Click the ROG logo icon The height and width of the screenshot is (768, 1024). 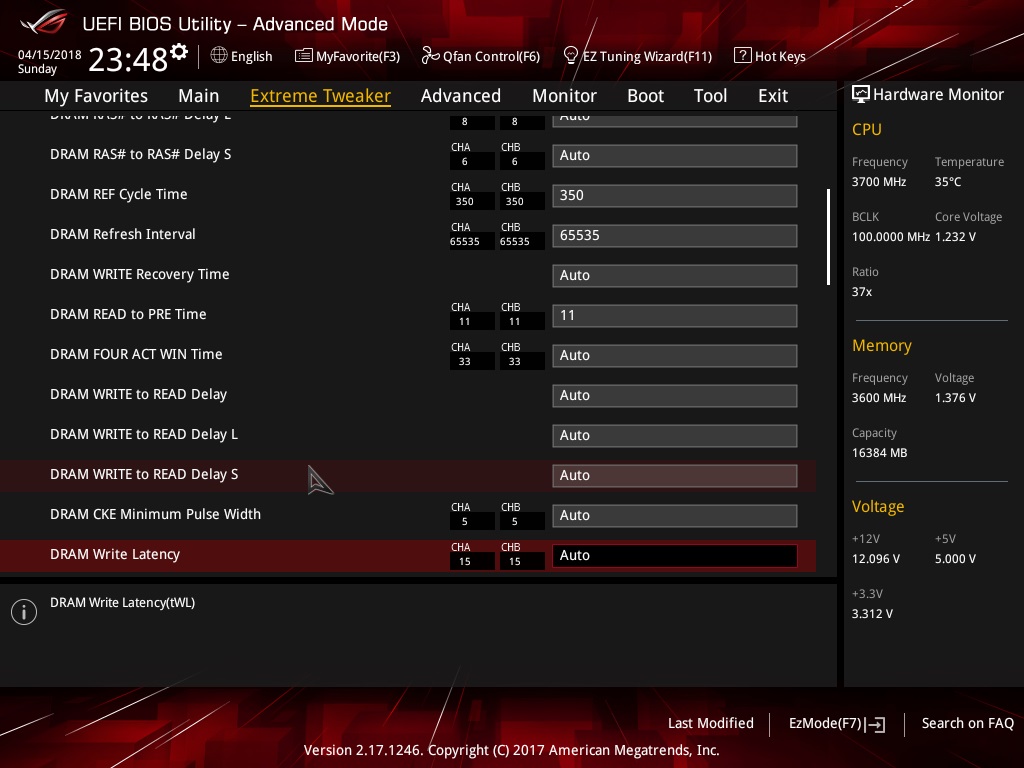[x=44, y=23]
